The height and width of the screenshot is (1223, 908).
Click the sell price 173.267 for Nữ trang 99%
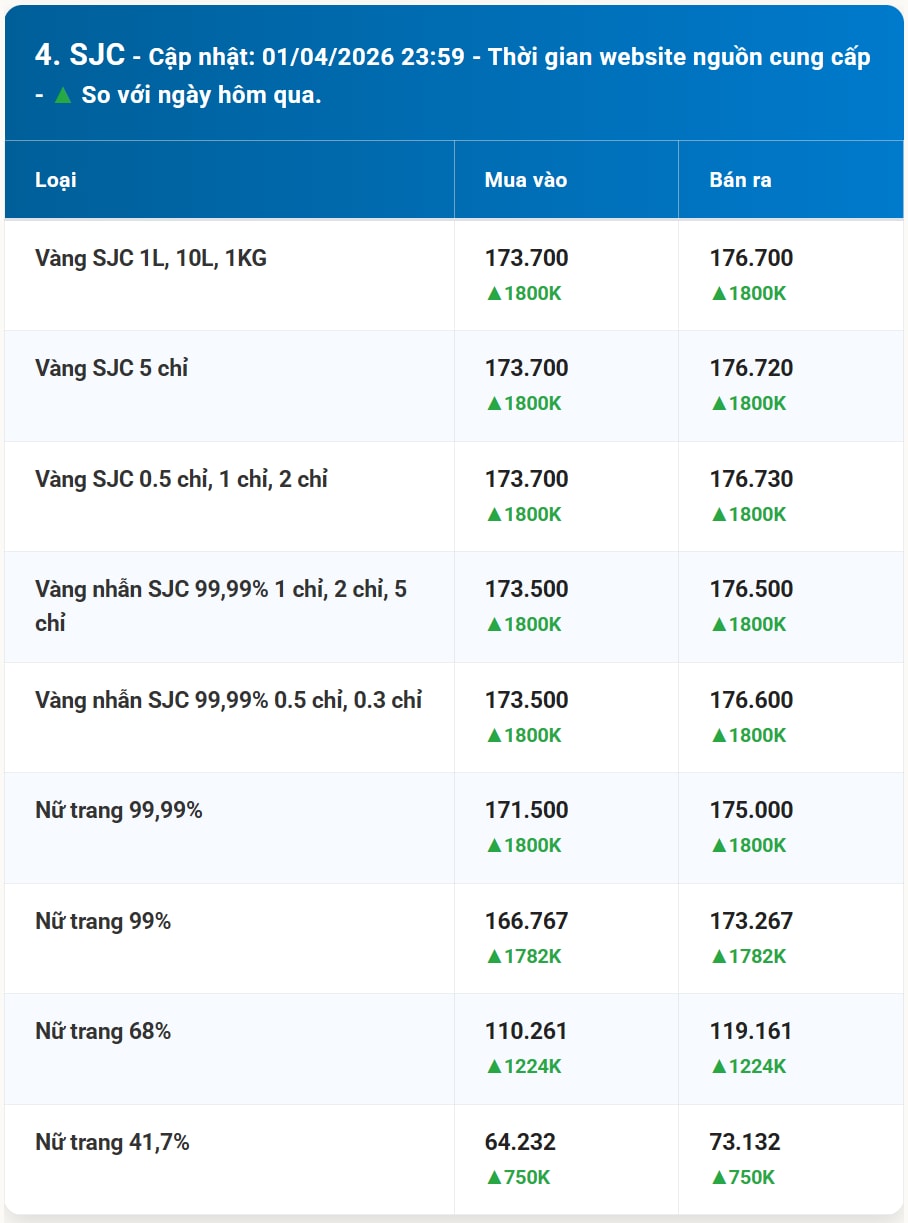[751, 921]
